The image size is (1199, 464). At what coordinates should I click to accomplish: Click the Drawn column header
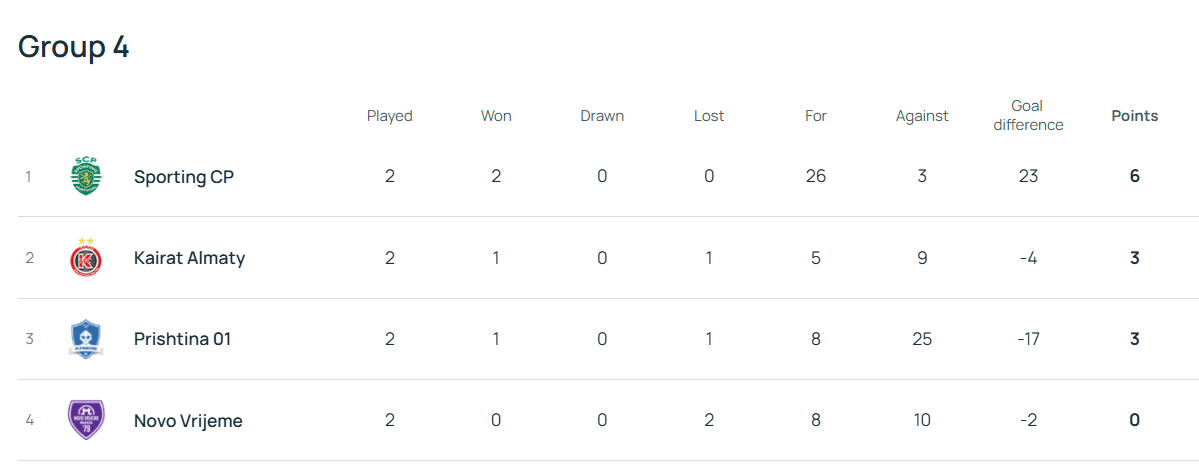click(602, 116)
